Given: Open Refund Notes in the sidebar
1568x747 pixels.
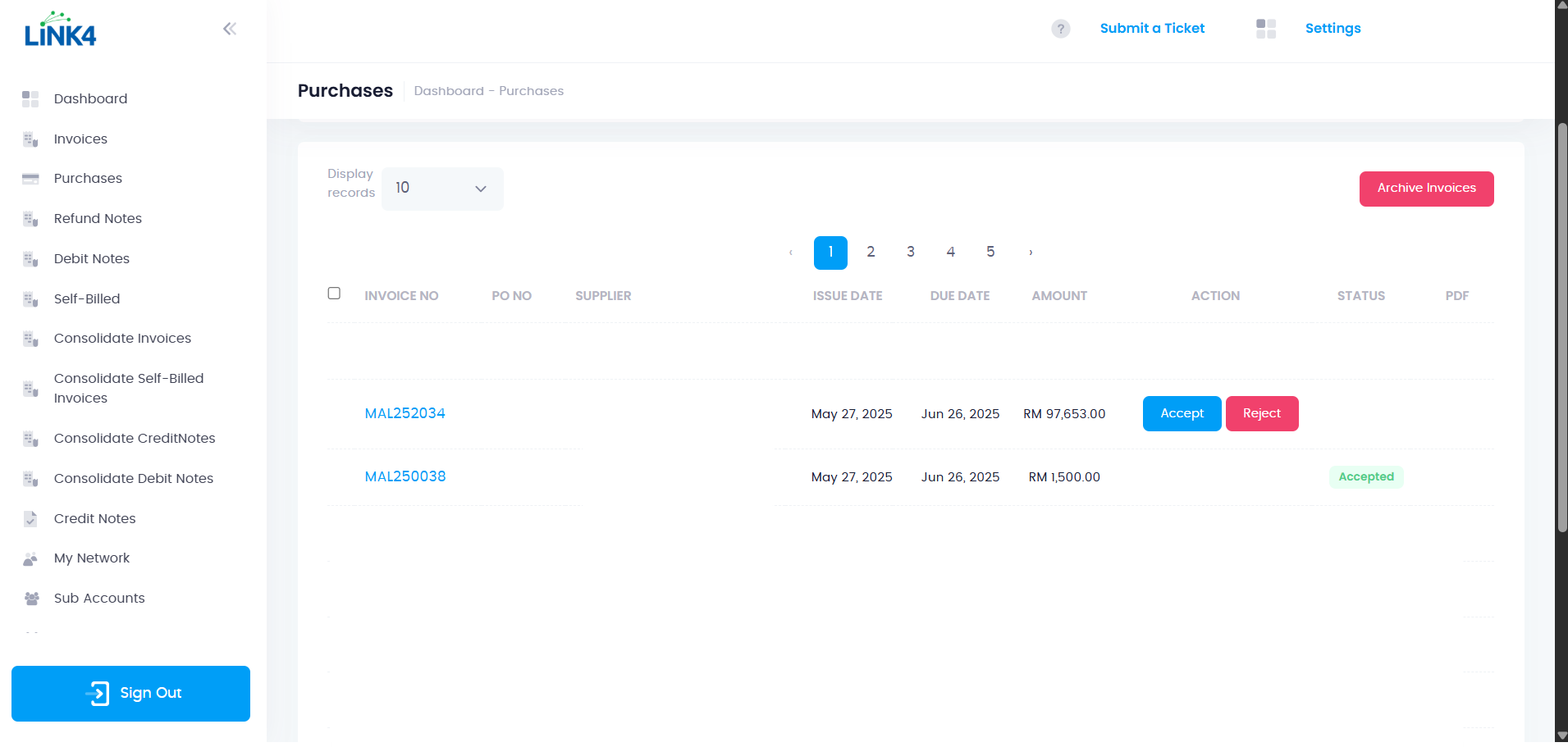Looking at the screenshot, I should (98, 219).
